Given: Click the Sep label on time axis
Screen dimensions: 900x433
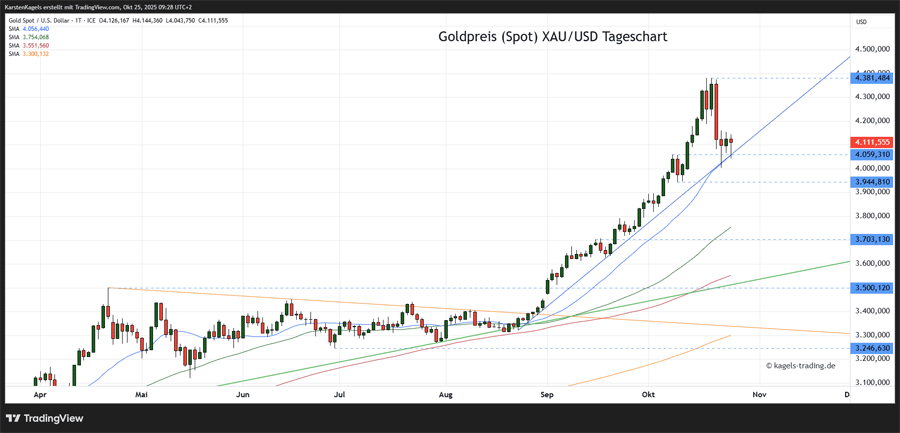Looking at the screenshot, I should pyautogui.click(x=547, y=395).
